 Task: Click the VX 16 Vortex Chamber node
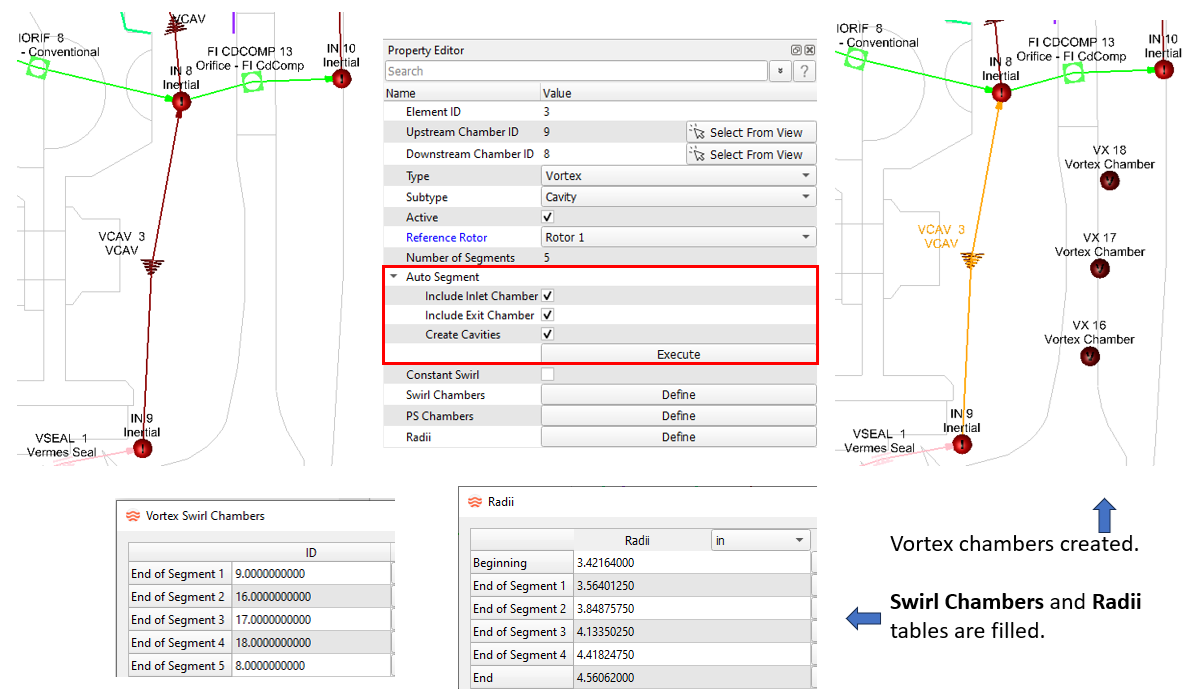tap(1090, 355)
